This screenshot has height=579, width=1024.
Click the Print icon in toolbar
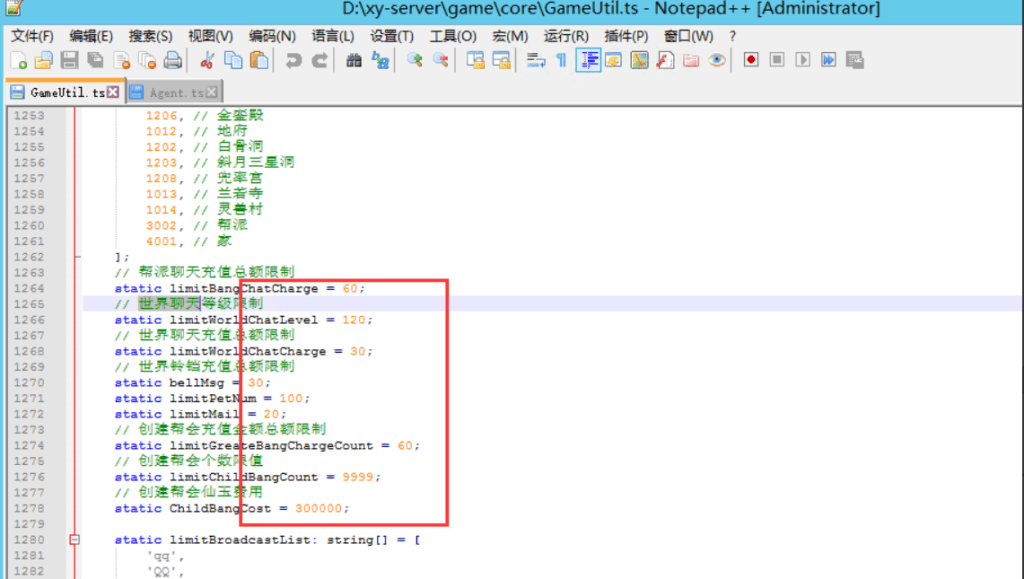click(173, 60)
